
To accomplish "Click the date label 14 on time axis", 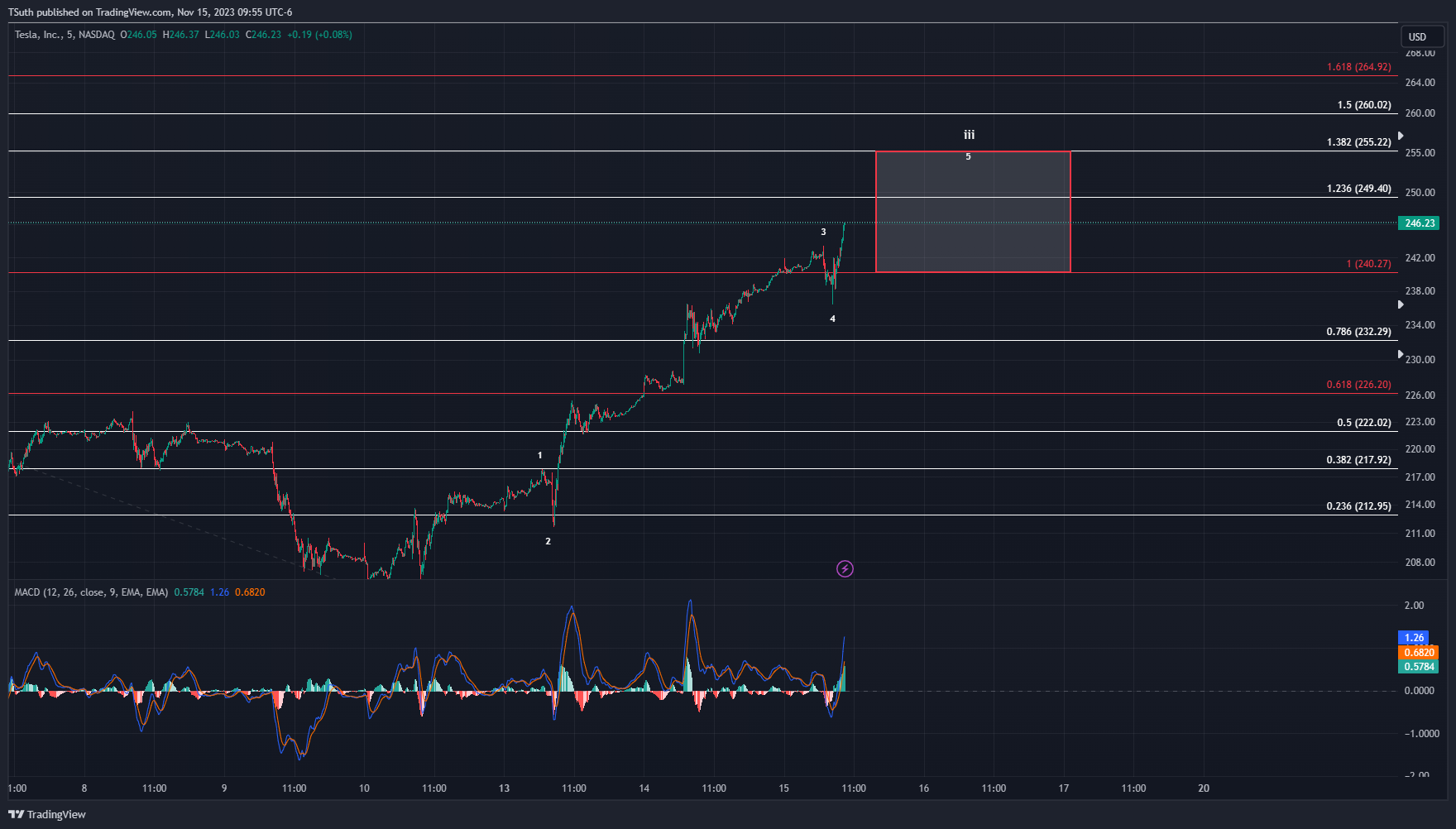I will pos(644,788).
